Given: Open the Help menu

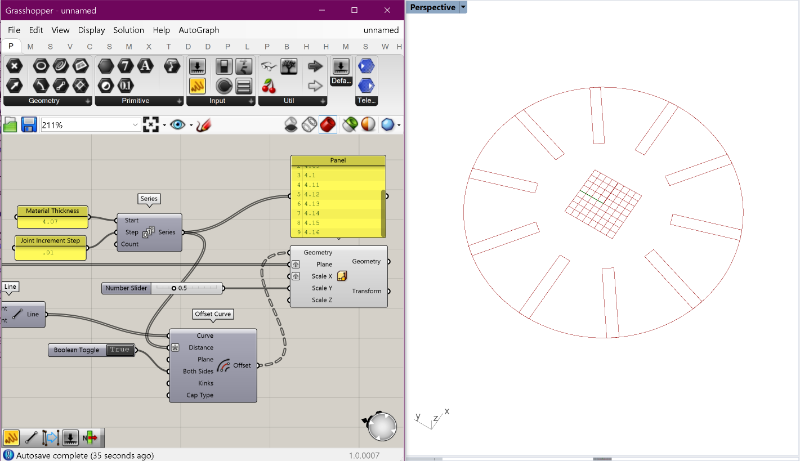Looking at the screenshot, I should [161, 30].
